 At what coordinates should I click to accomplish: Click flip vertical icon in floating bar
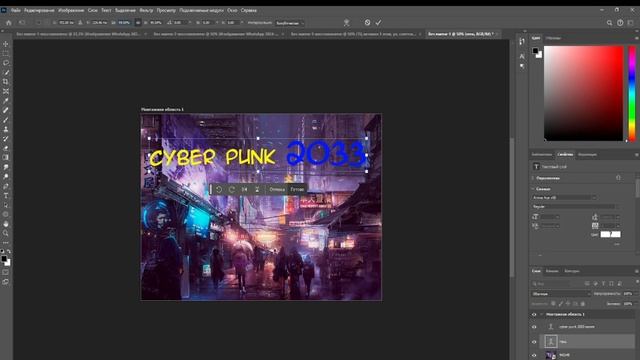[x=257, y=189]
